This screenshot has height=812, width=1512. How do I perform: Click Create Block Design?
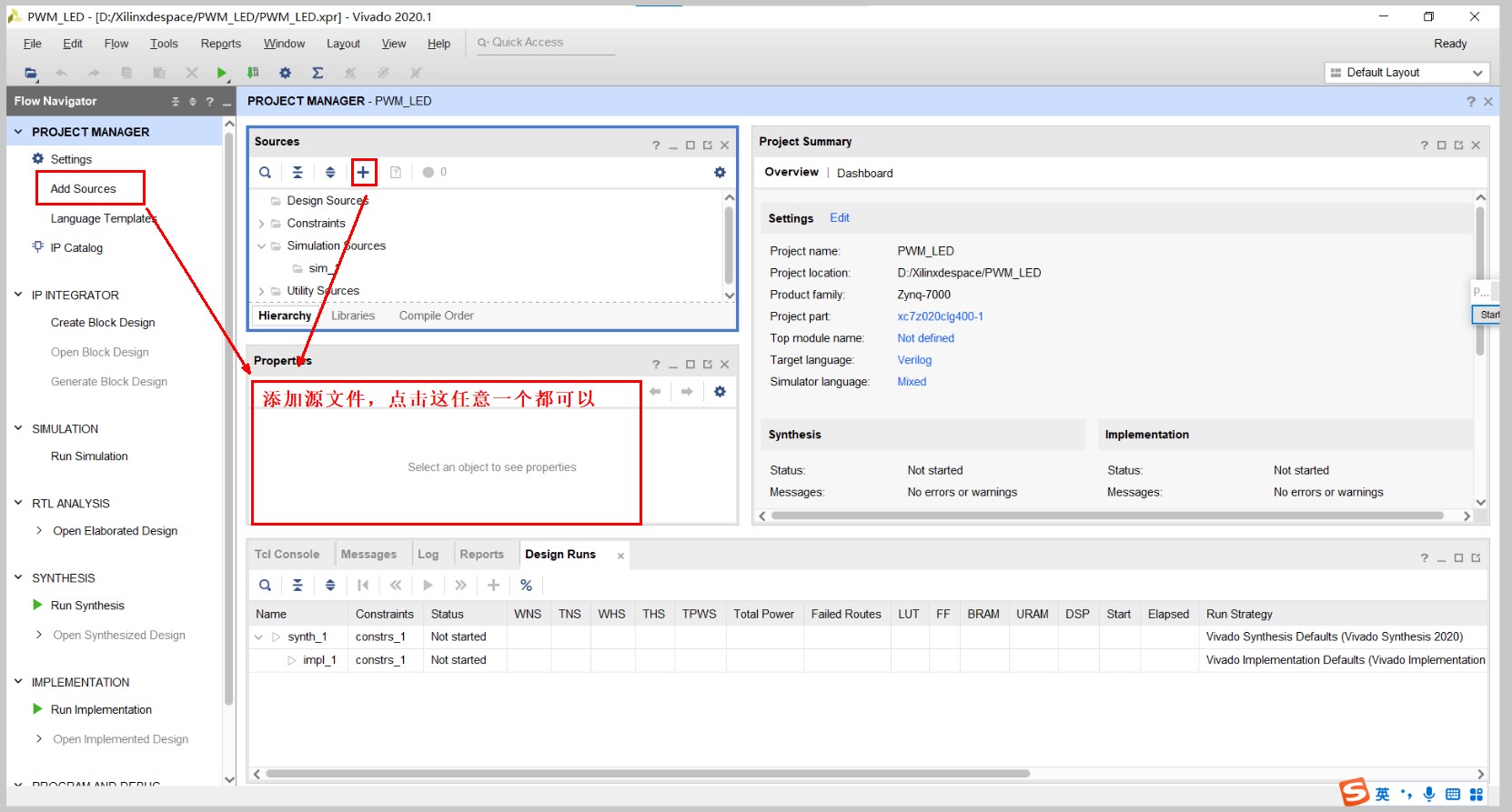[x=103, y=323]
